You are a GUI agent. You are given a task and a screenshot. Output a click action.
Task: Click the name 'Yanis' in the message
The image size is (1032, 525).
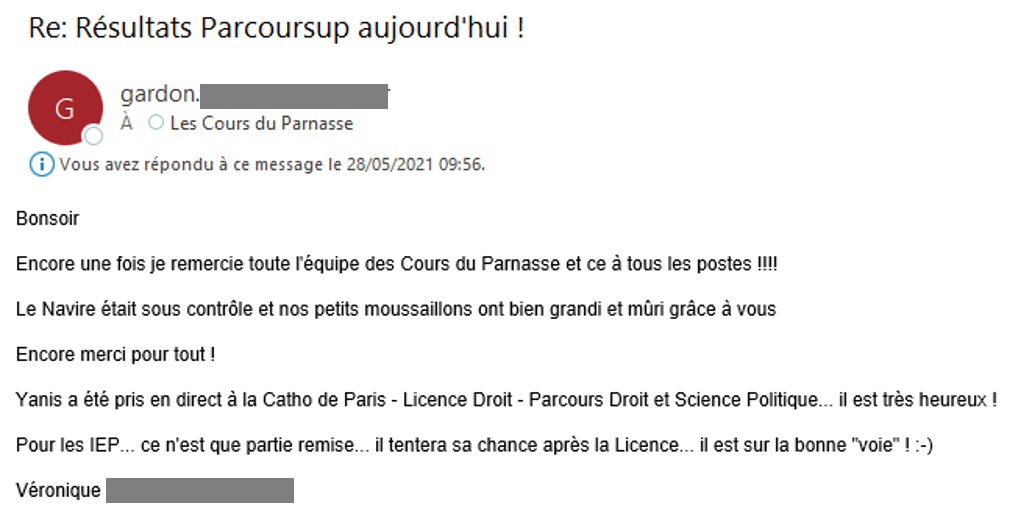click(38, 400)
